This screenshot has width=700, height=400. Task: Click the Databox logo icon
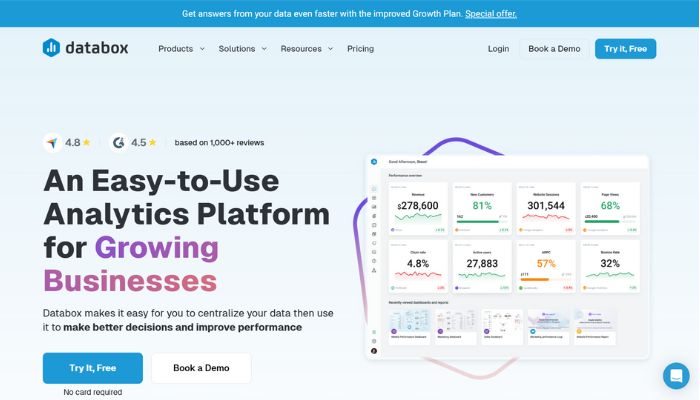(x=51, y=48)
